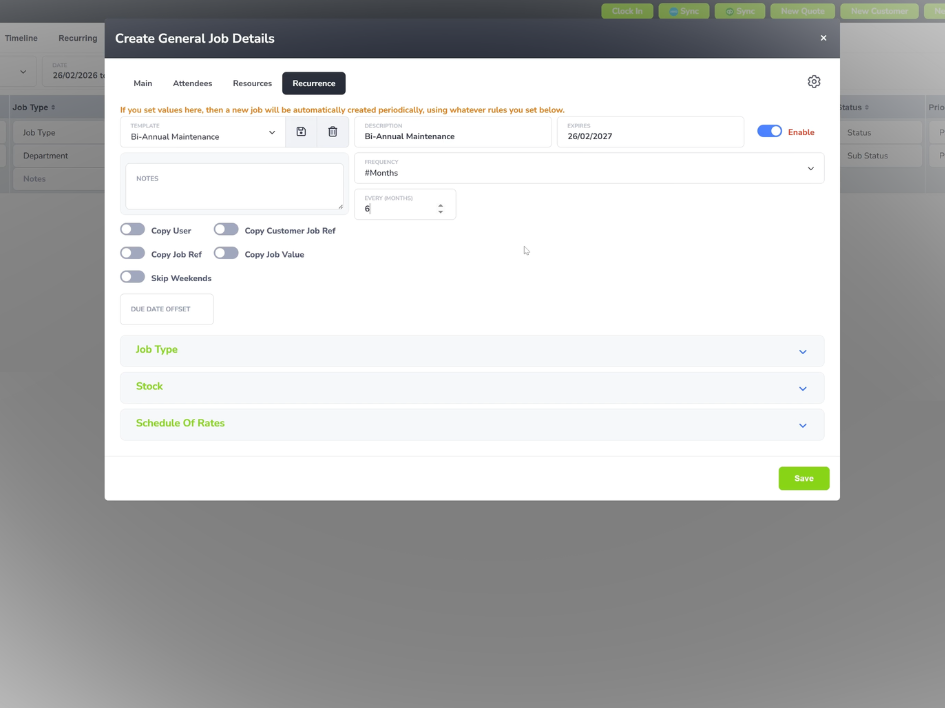Click the Status column sort icon
Screen dimensions: 945x708
click(x=867, y=107)
